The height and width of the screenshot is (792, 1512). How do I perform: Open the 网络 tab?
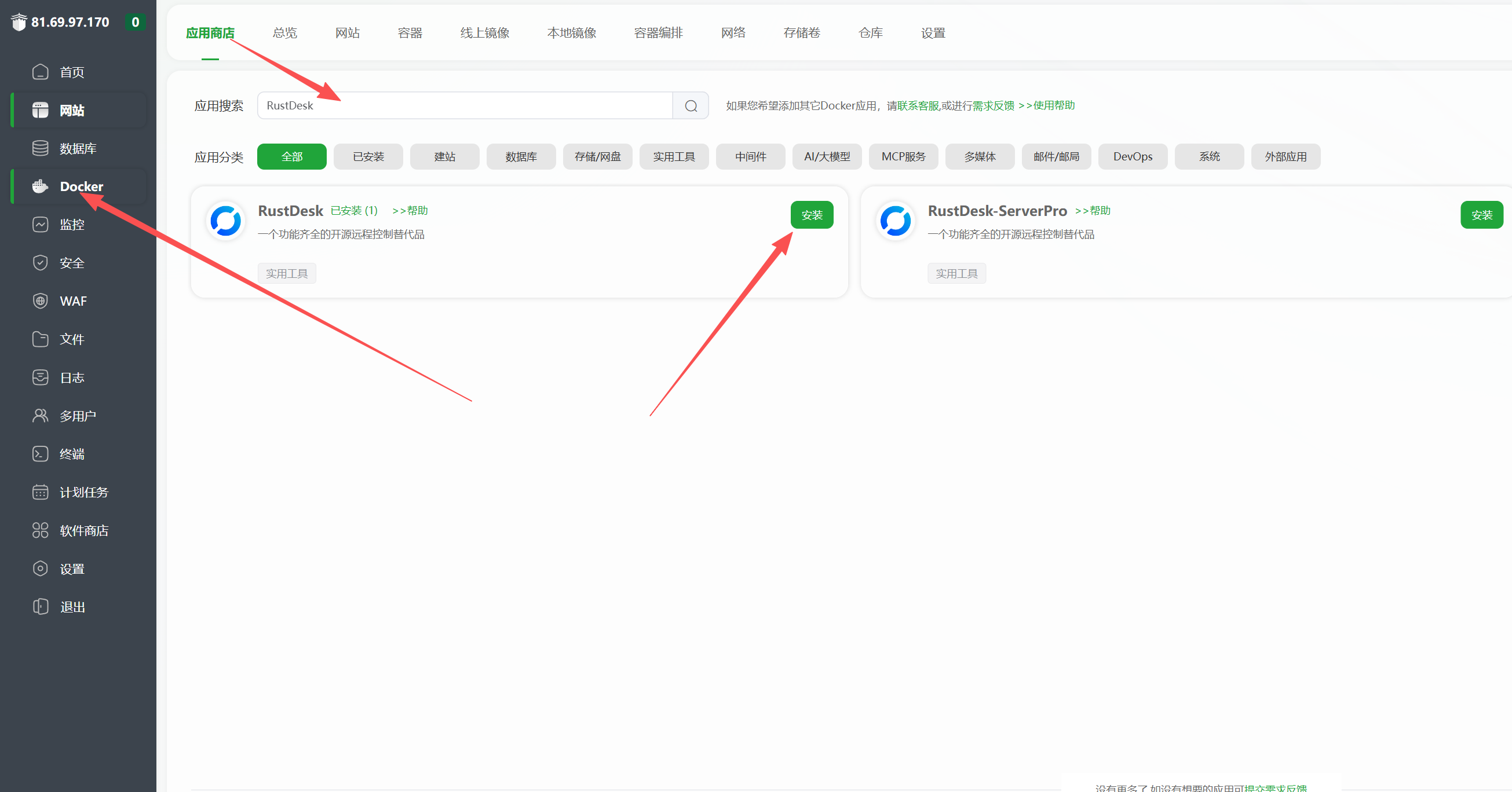[x=733, y=33]
